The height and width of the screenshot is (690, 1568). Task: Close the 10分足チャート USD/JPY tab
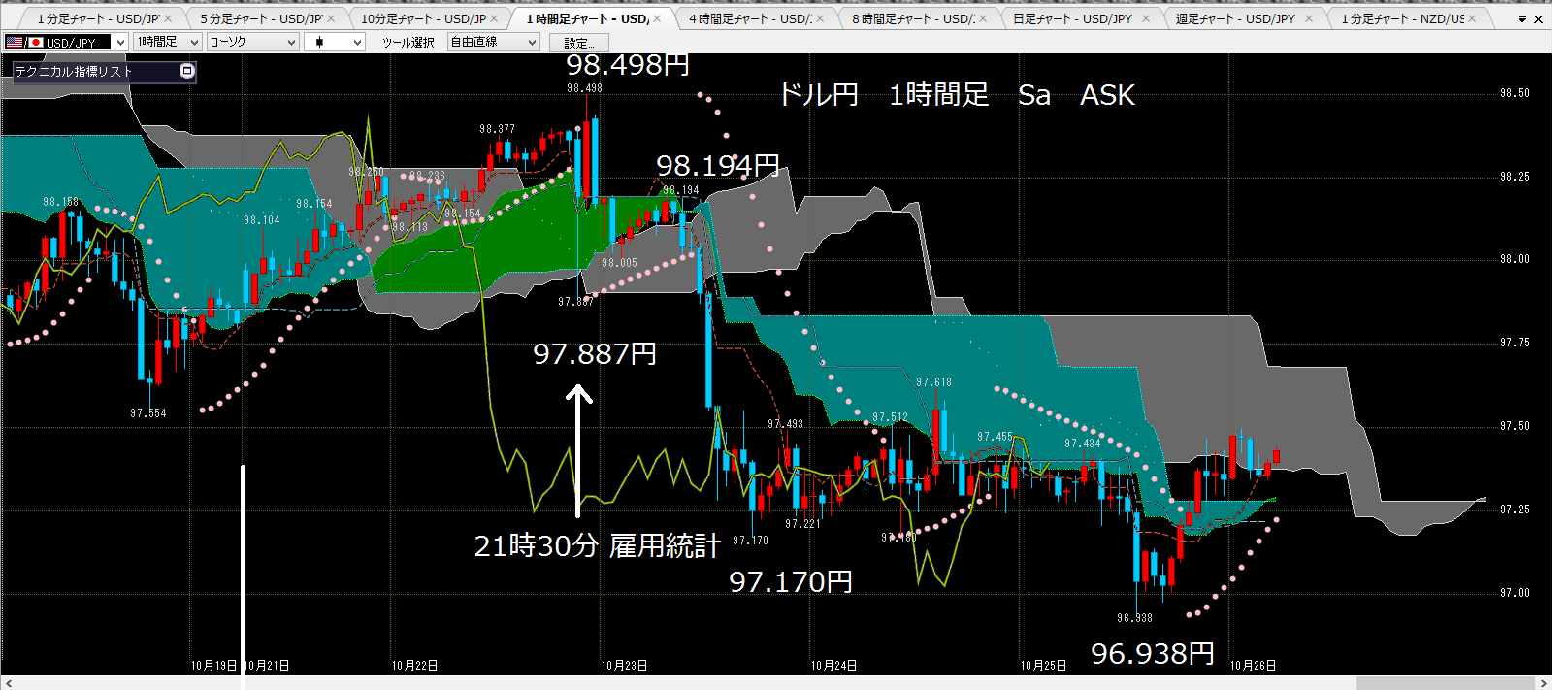point(494,18)
